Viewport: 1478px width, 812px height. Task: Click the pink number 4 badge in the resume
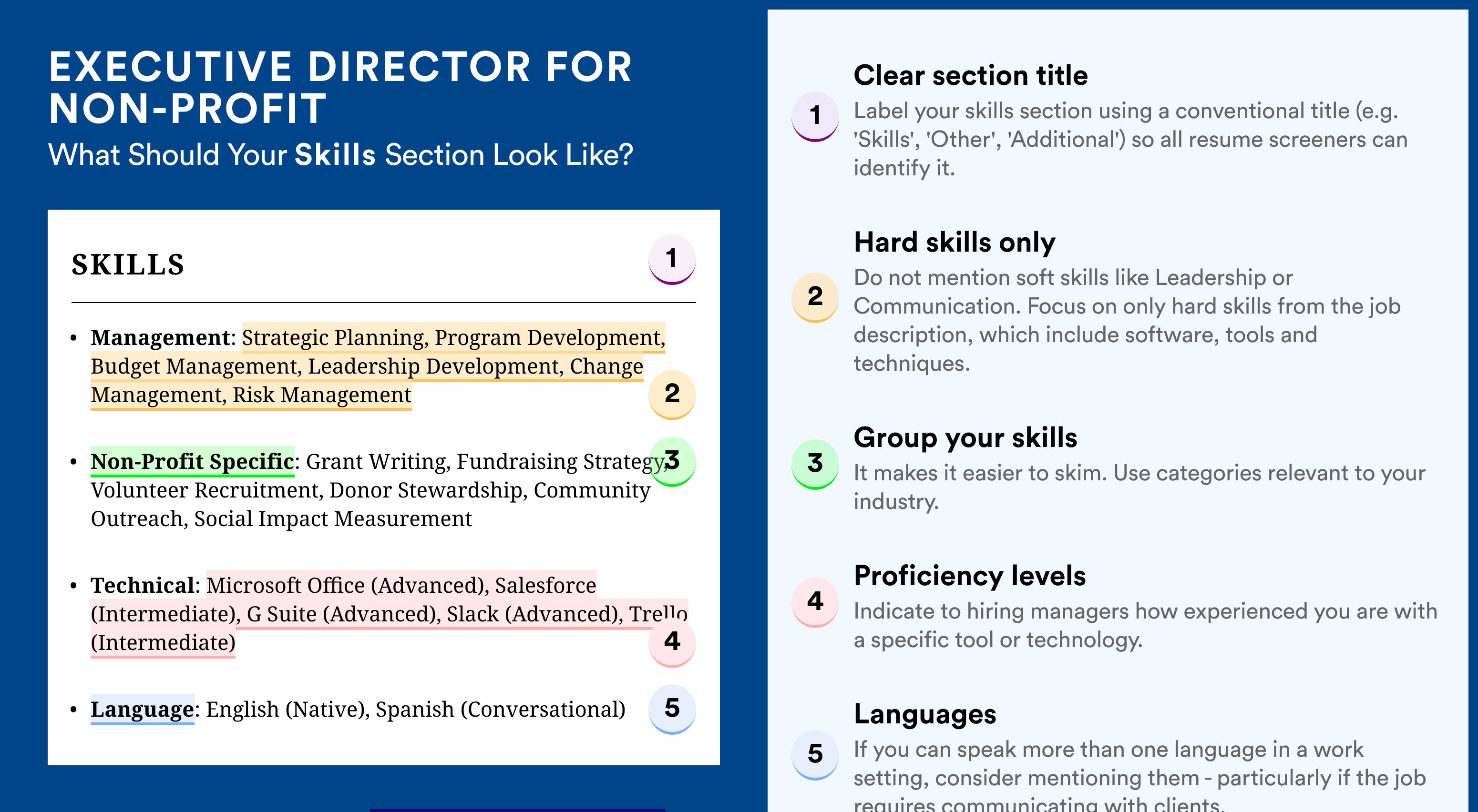tap(672, 642)
